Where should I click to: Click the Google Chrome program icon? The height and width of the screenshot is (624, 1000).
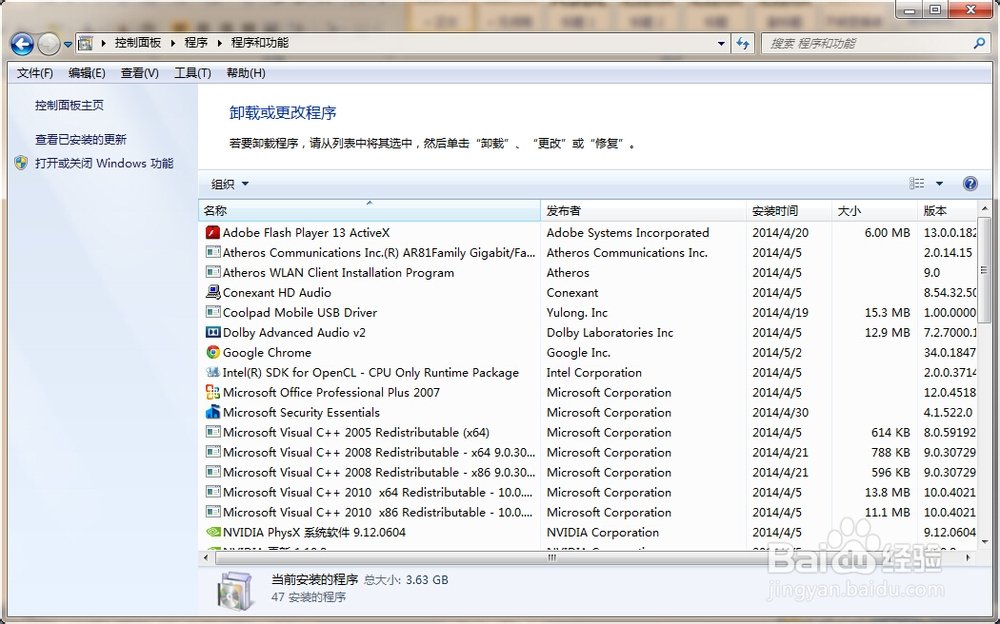point(213,353)
